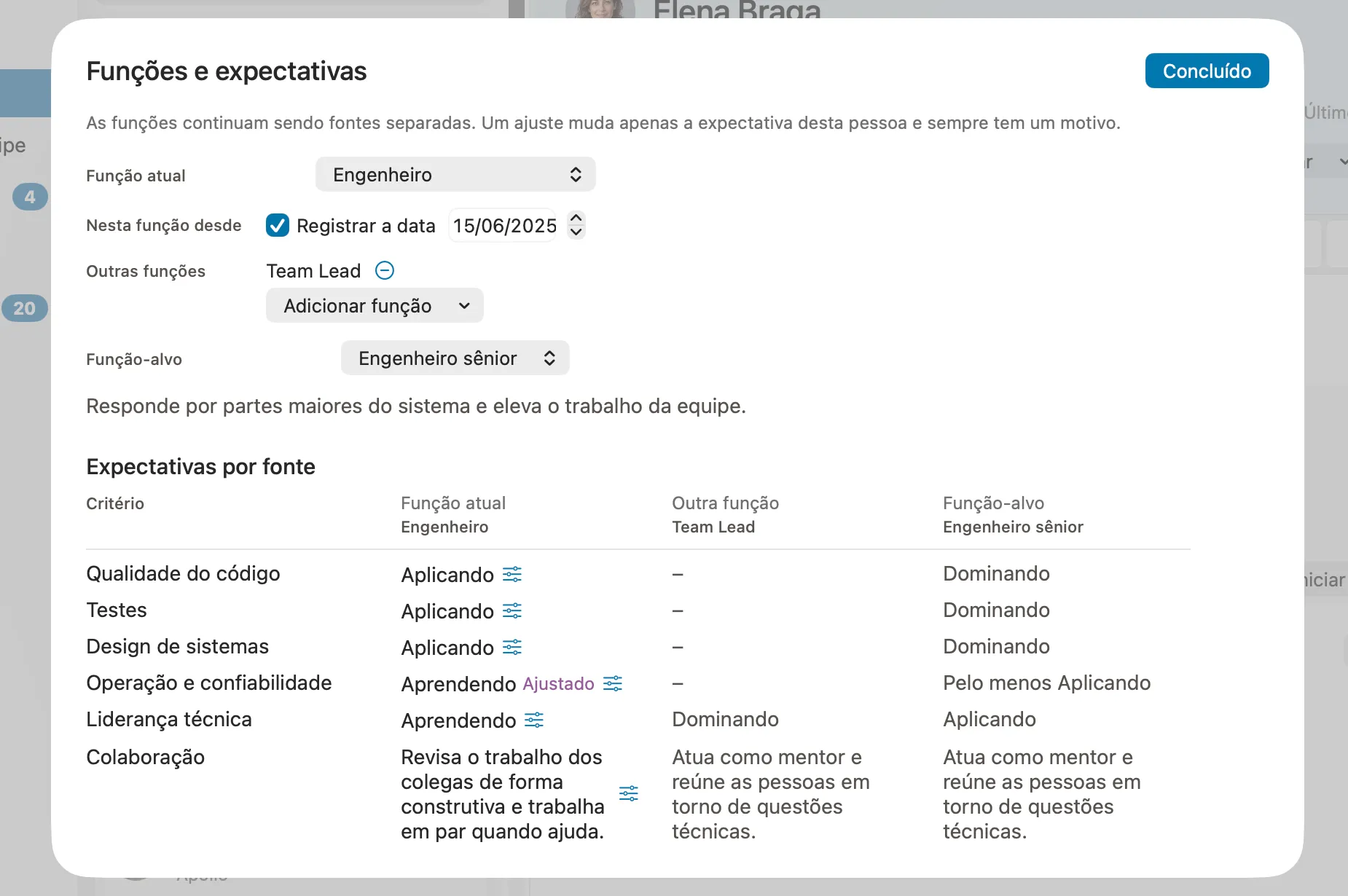
Task: Adjust expectation for Liderança técnica
Action: (x=534, y=720)
